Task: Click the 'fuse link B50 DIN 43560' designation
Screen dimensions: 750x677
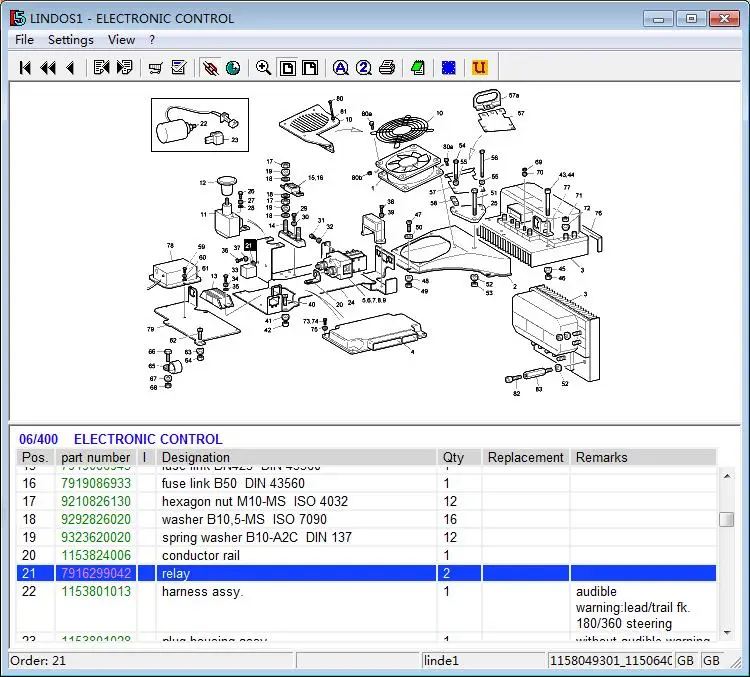Action: (233, 483)
